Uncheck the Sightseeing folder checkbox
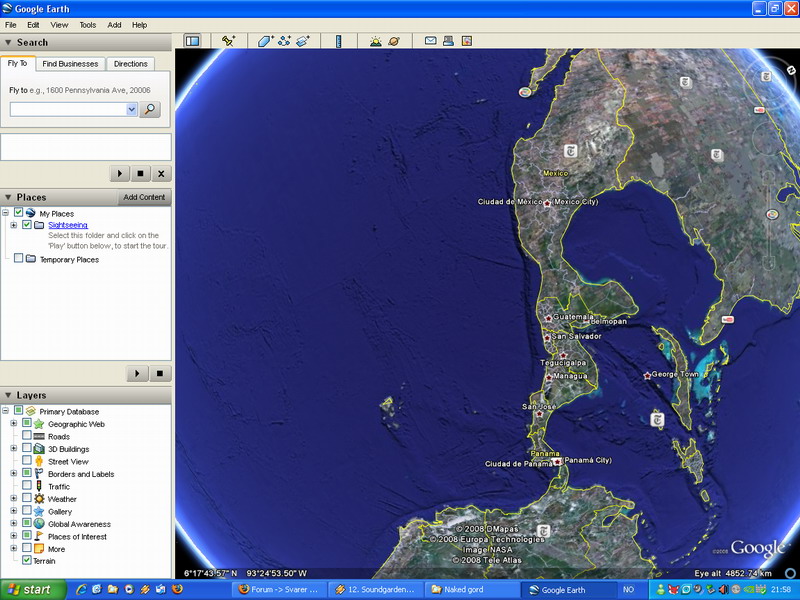The width and height of the screenshot is (800, 600). tap(27, 224)
